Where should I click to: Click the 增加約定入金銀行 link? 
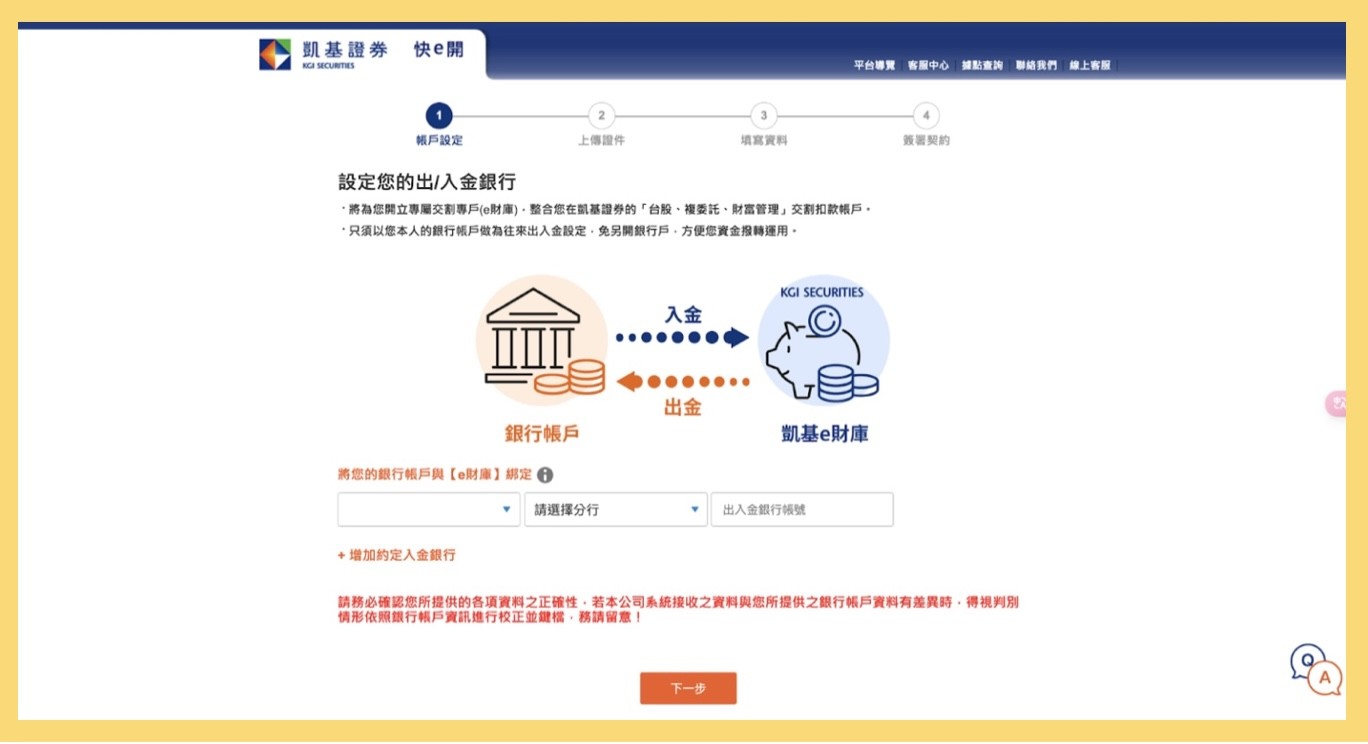click(x=398, y=555)
